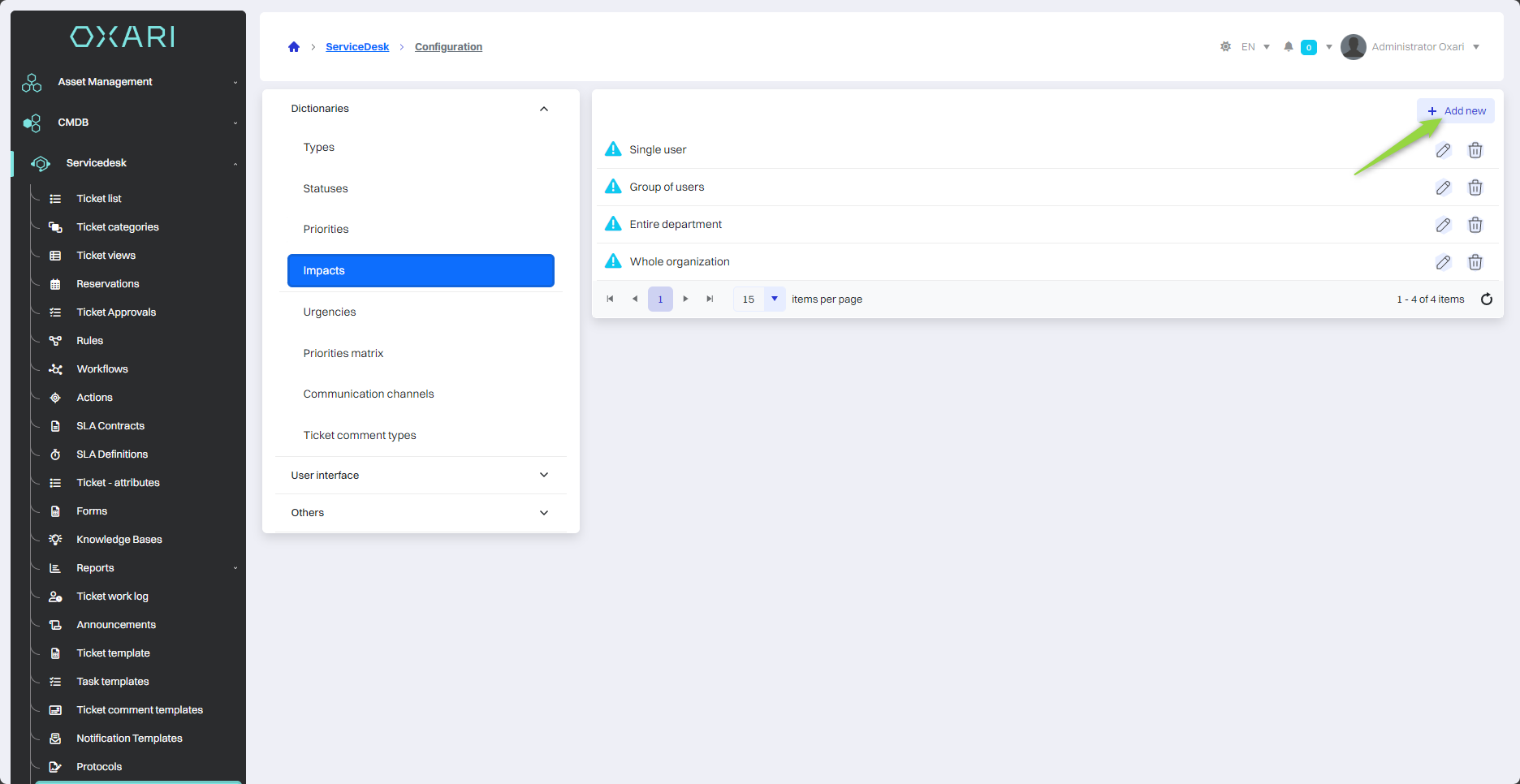Refresh the impacts list
The width and height of the screenshot is (1520, 784).
click(1487, 299)
